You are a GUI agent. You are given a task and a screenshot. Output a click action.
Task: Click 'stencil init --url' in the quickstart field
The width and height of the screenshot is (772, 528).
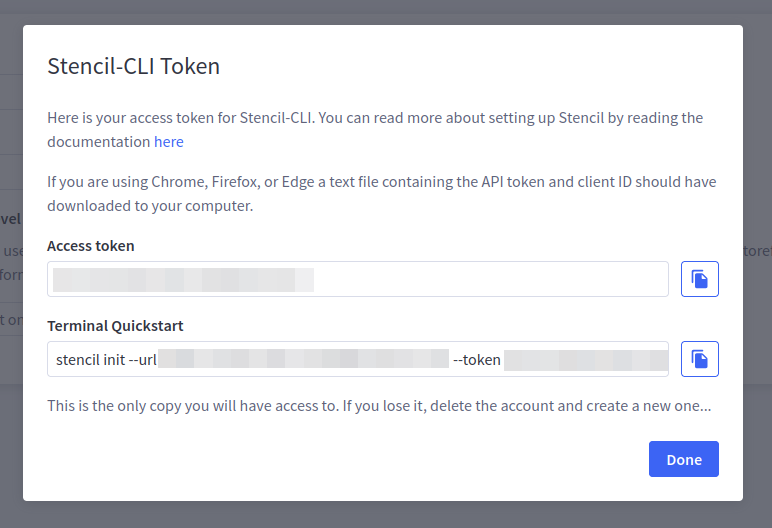pyautogui.click(x=107, y=359)
